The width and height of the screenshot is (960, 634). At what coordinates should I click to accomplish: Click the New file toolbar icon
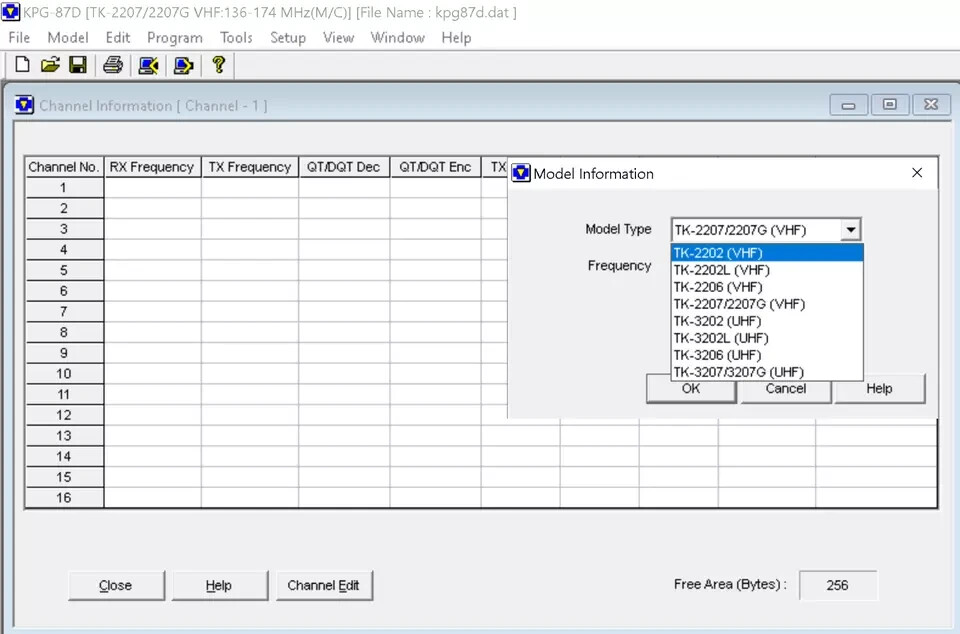22,65
